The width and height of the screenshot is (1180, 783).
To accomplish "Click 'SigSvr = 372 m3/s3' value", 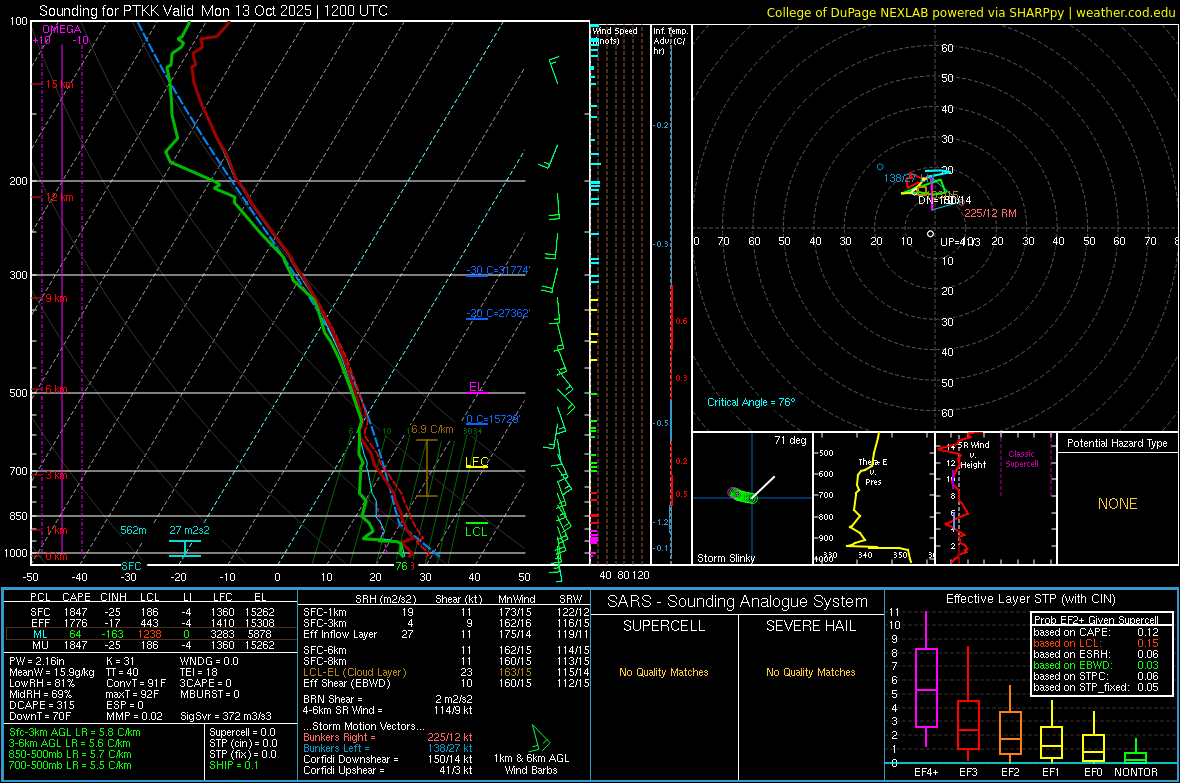I will click(x=226, y=716).
